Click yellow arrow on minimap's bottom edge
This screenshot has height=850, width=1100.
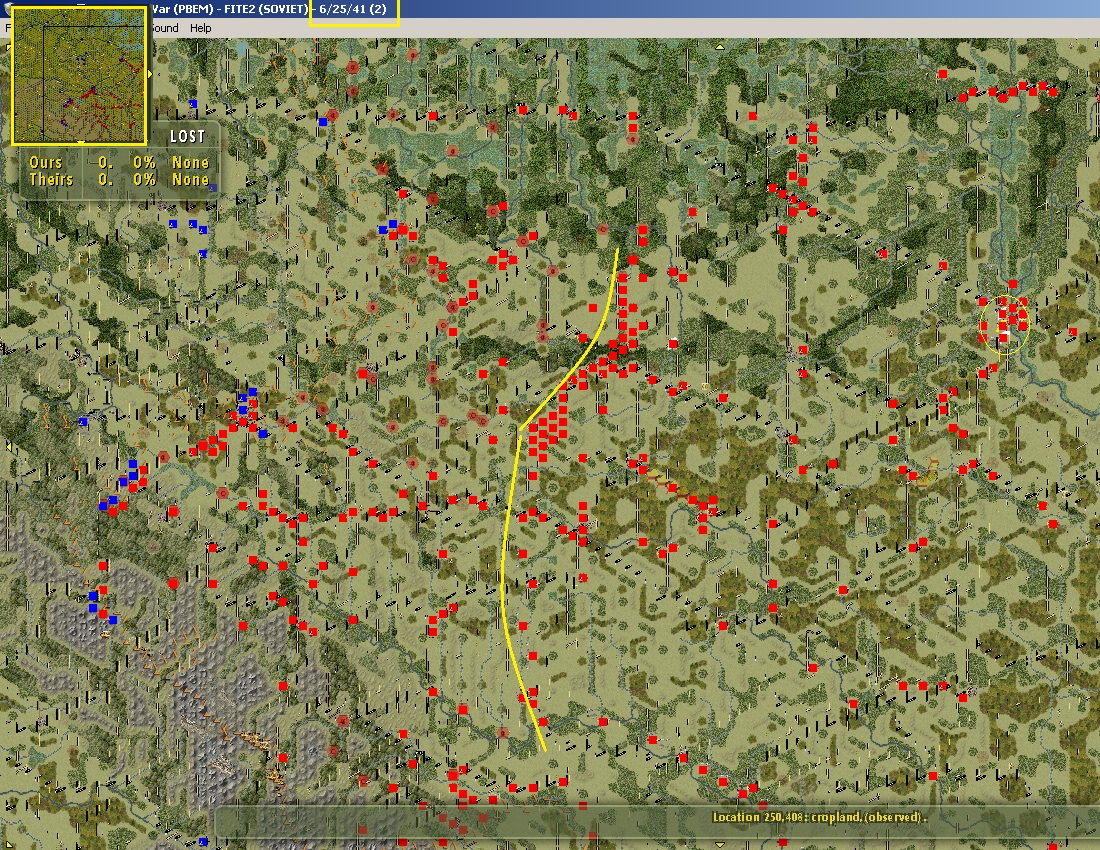click(x=81, y=143)
